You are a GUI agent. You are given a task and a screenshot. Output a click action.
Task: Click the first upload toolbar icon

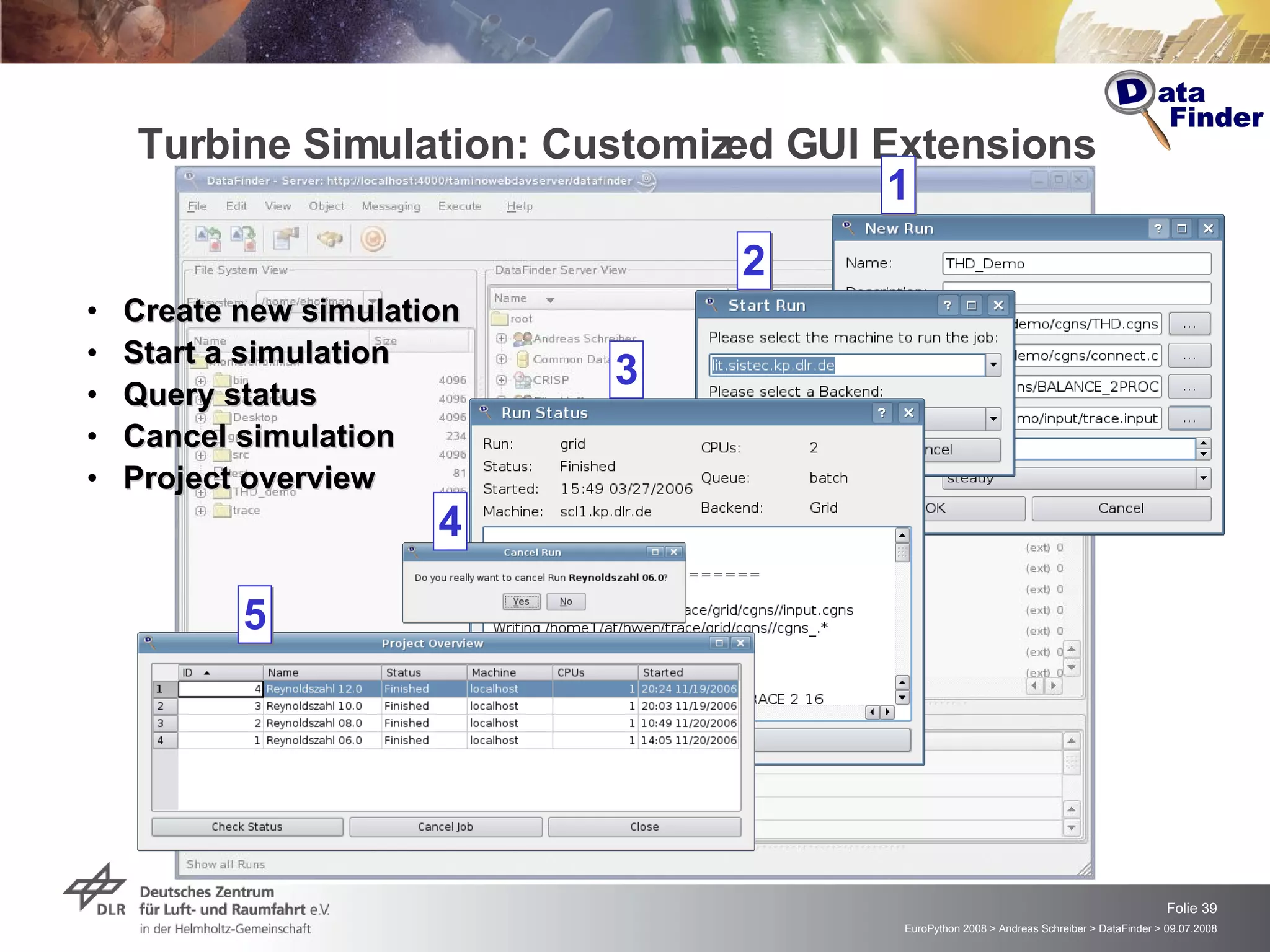pos(208,239)
